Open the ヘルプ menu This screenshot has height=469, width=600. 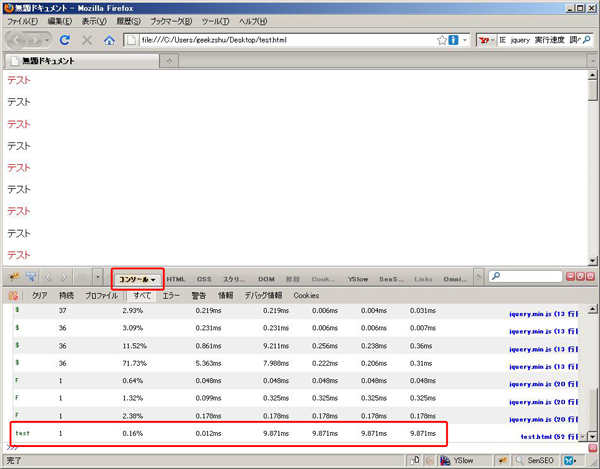253,21
